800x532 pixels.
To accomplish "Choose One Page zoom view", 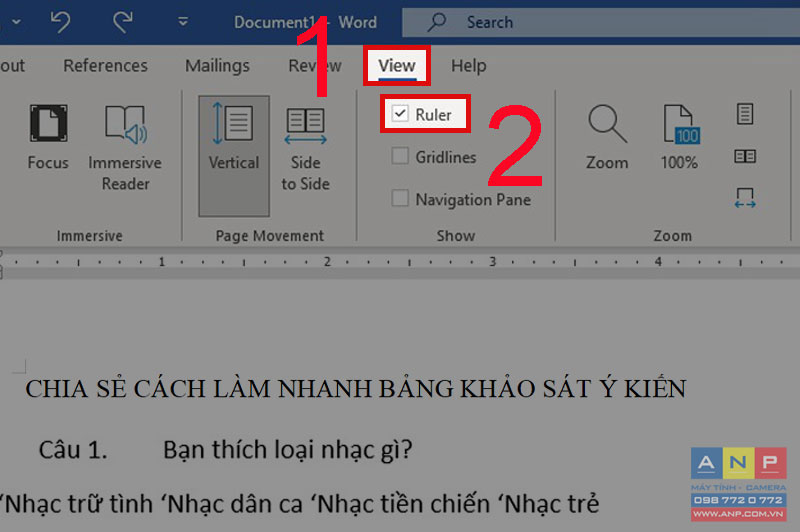I will click(745, 114).
